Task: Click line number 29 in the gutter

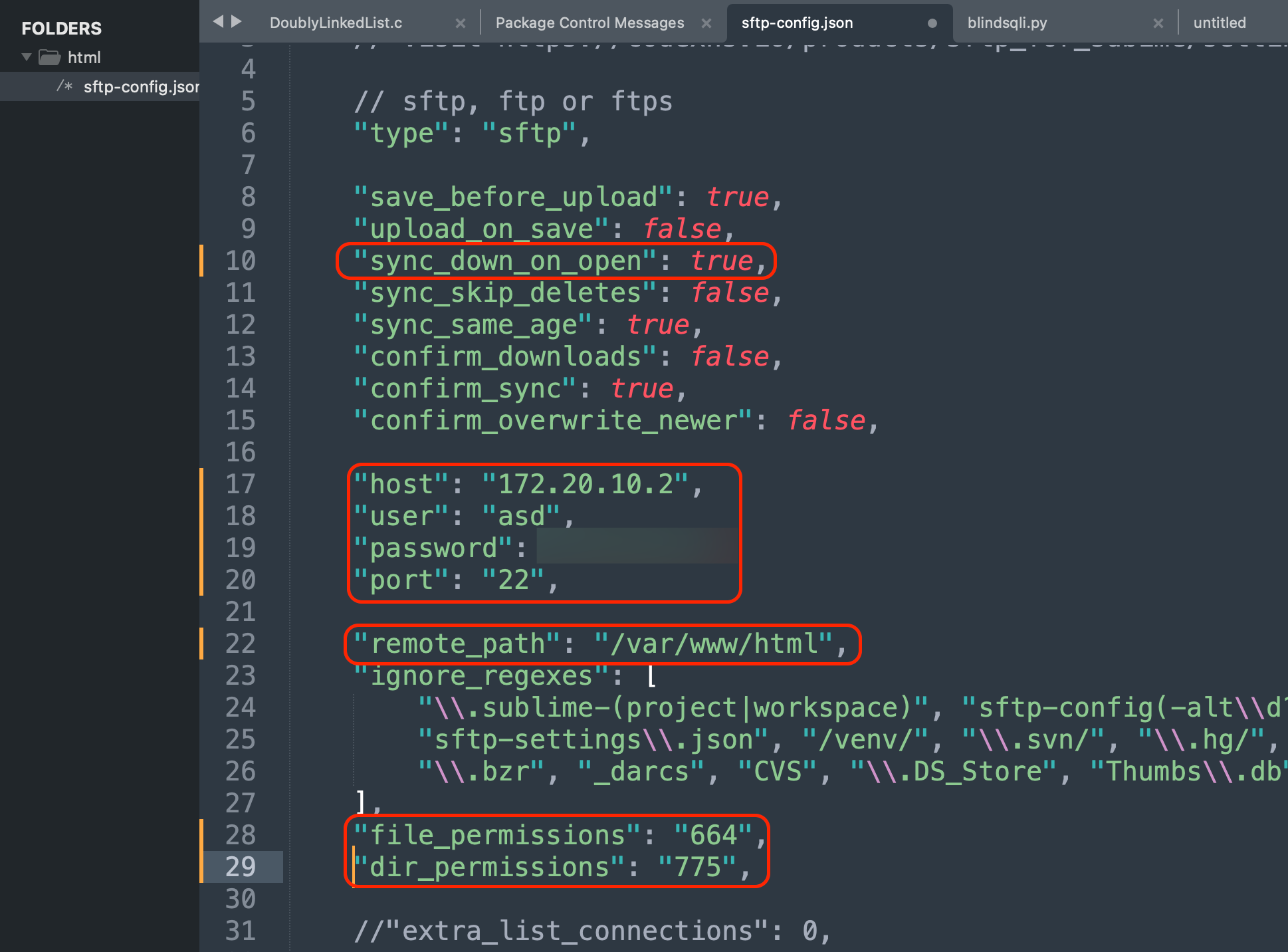Action: 241,867
